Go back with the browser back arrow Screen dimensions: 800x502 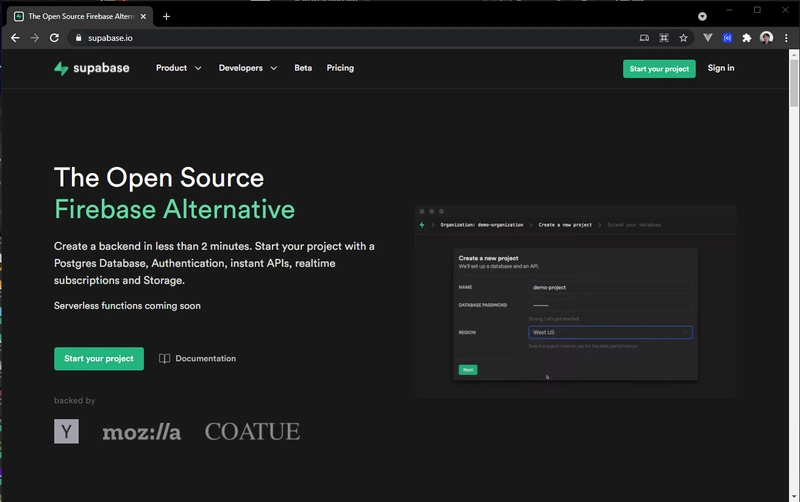(x=15, y=38)
